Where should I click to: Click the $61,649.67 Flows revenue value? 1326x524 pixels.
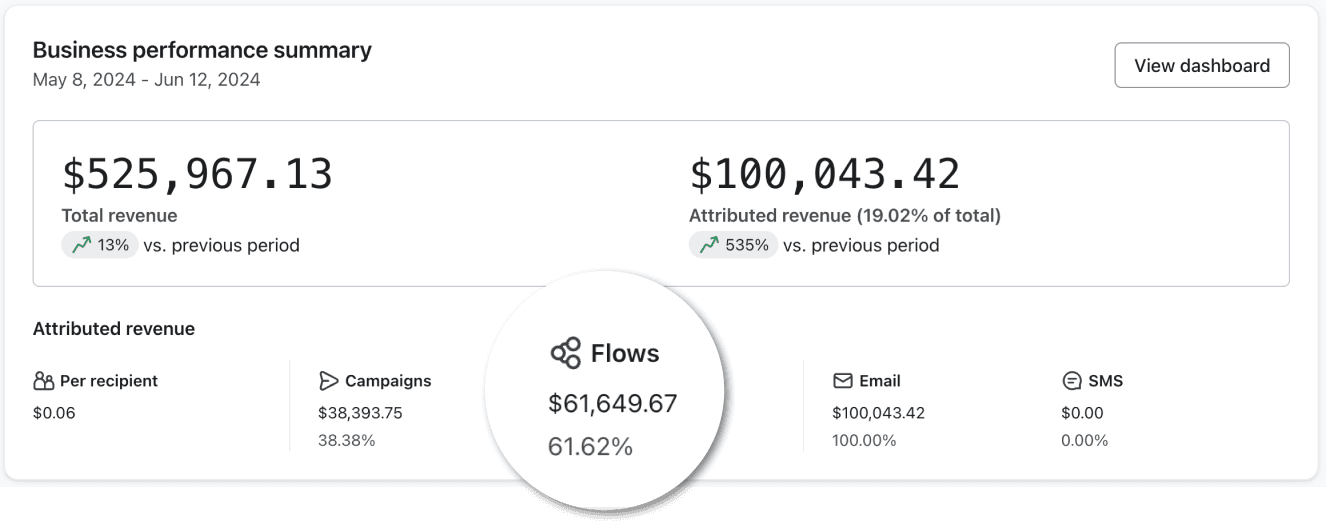(613, 404)
